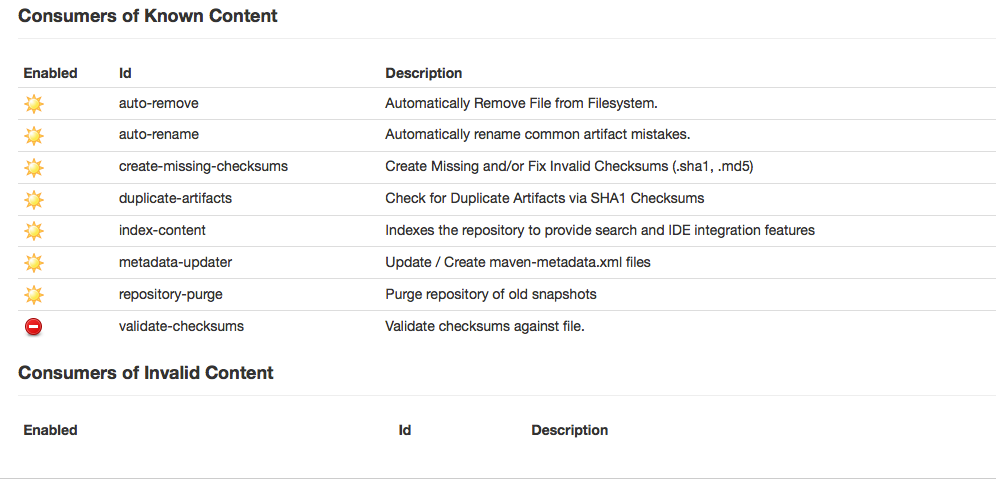Viewport: 996px width, 484px height.
Task: Enable the validate-checksums red disabled icon
Action: point(34,326)
